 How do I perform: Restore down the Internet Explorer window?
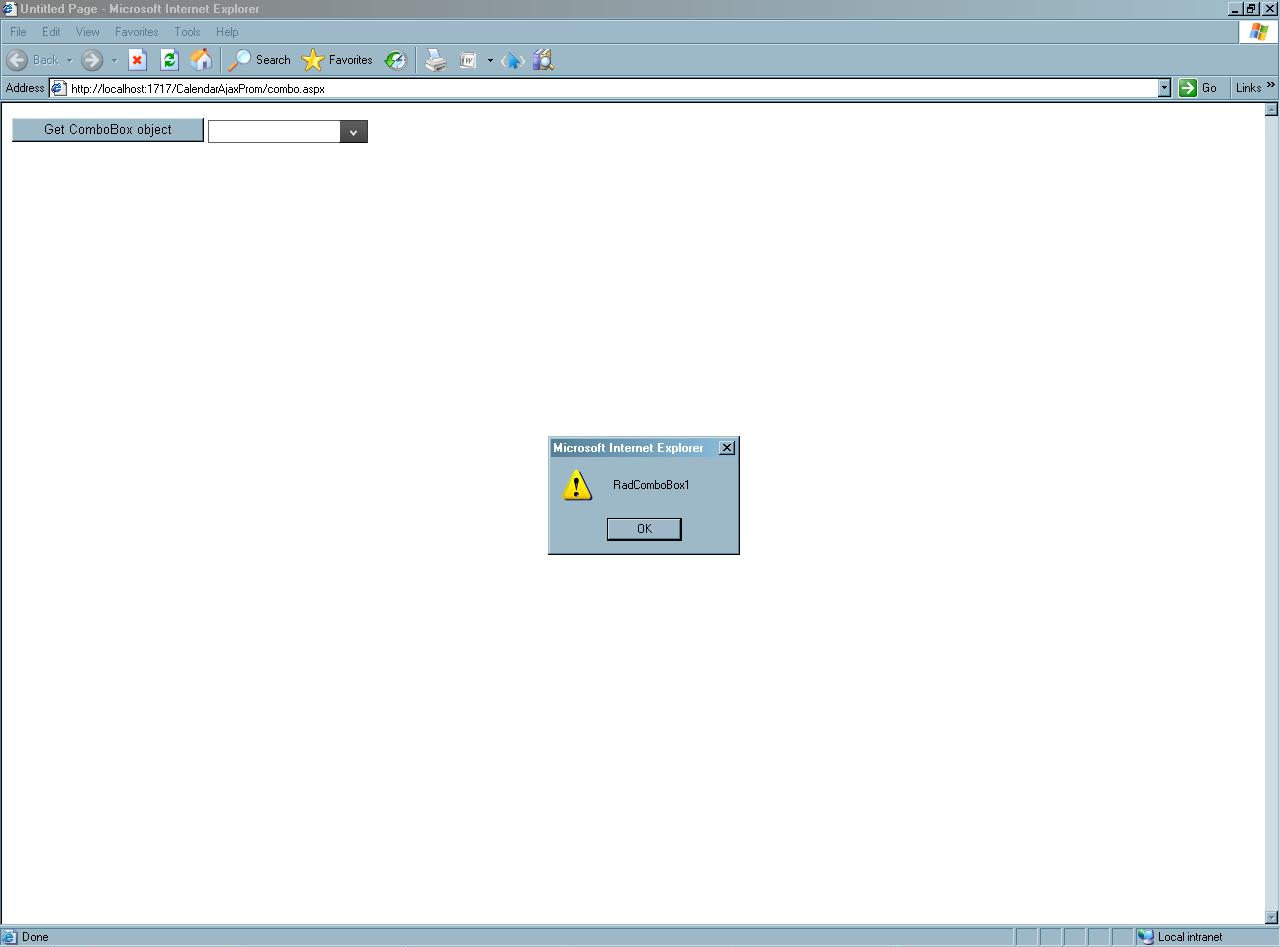[x=1252, y=9]
